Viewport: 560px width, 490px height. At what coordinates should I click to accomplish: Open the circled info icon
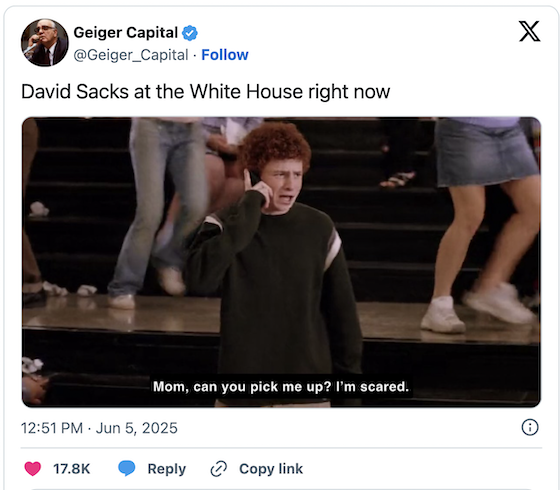coord(530,427)
